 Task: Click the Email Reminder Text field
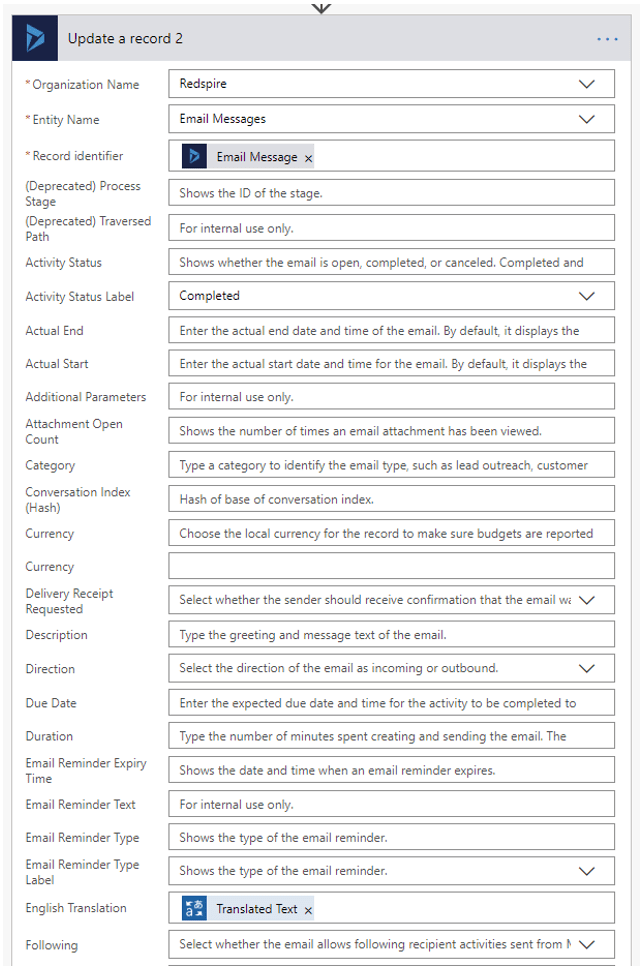[x=391, y=805]
